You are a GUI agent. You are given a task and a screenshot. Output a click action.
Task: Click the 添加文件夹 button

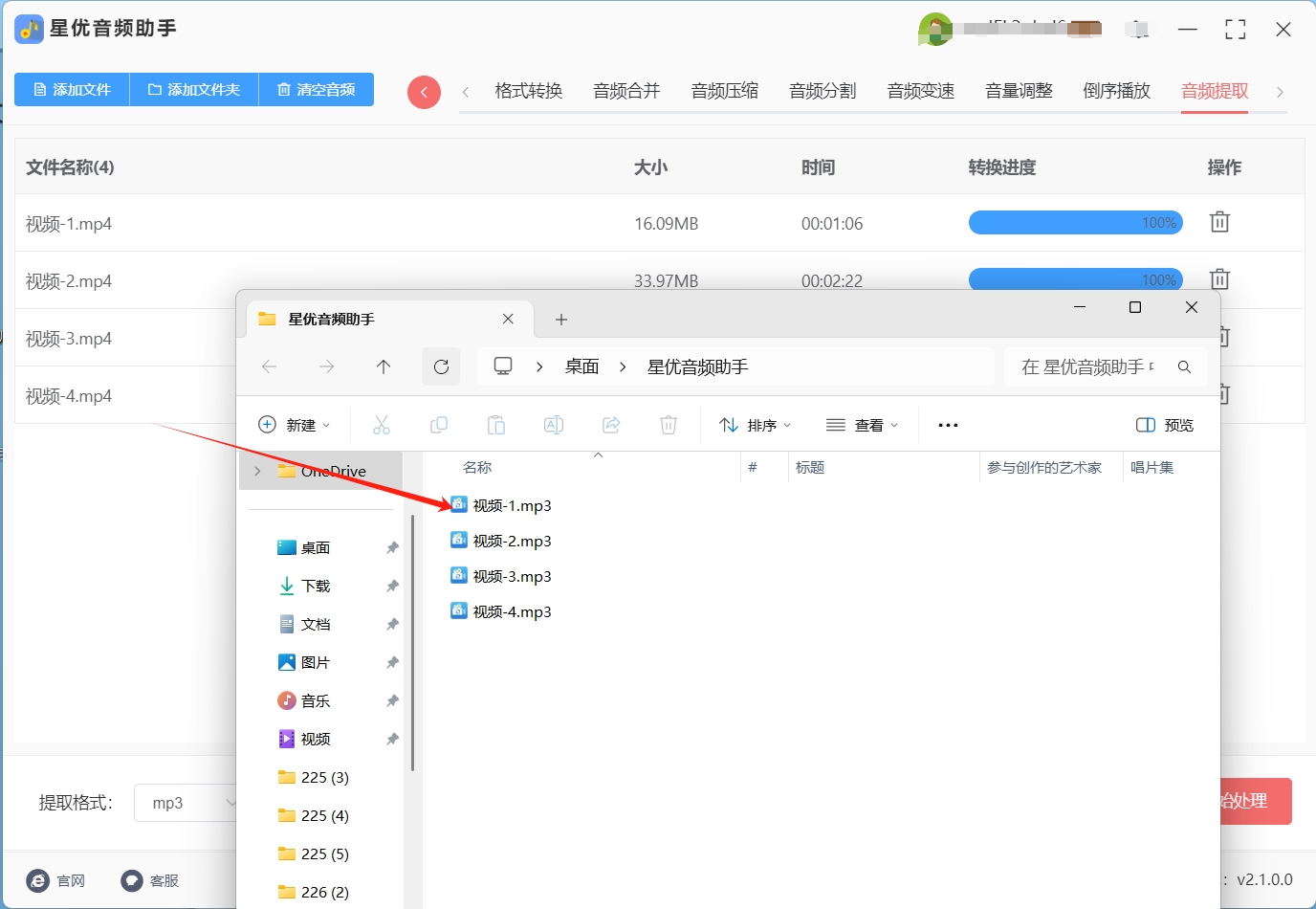point(194,90)
